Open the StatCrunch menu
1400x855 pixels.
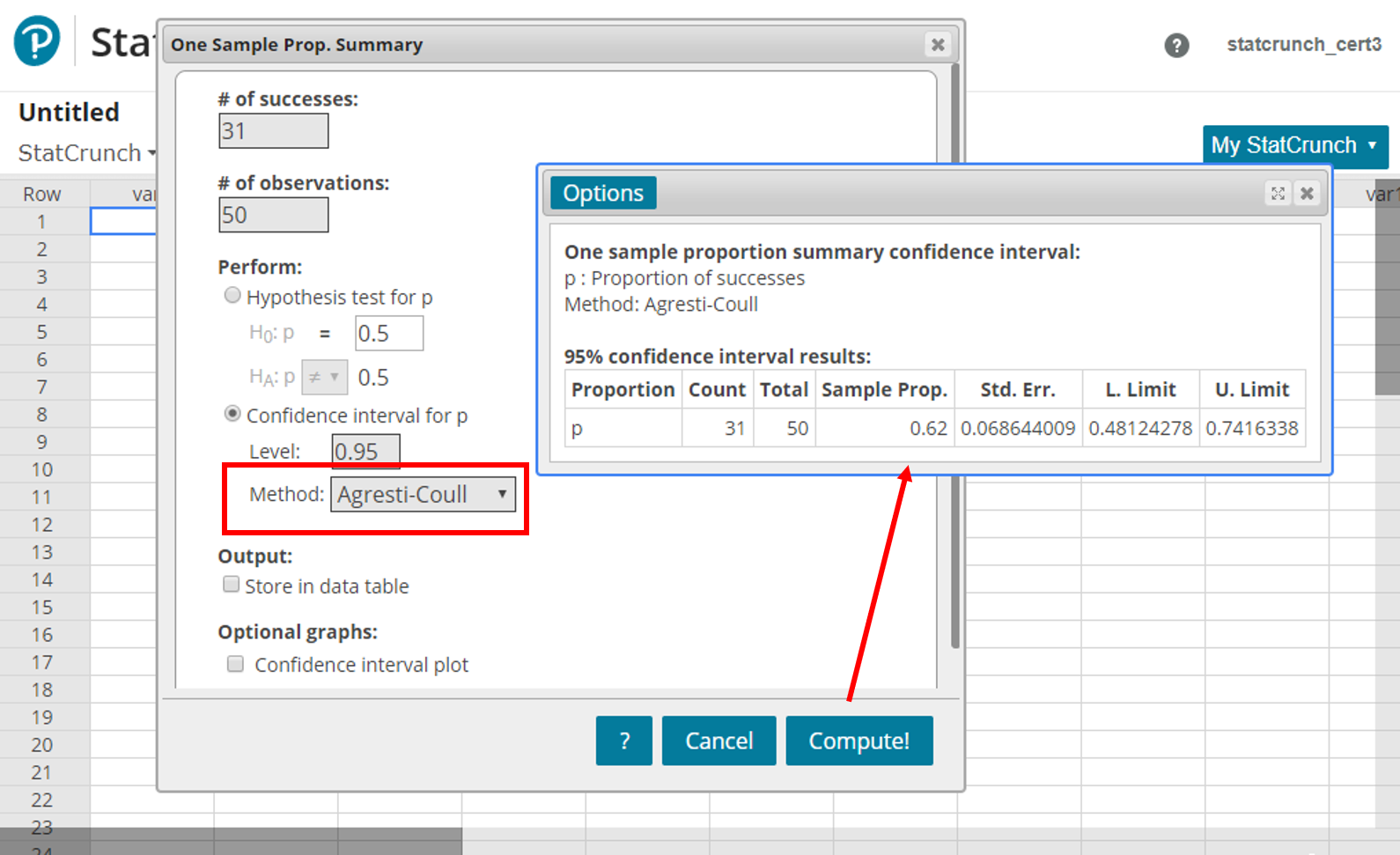click(x=86, y=153)
